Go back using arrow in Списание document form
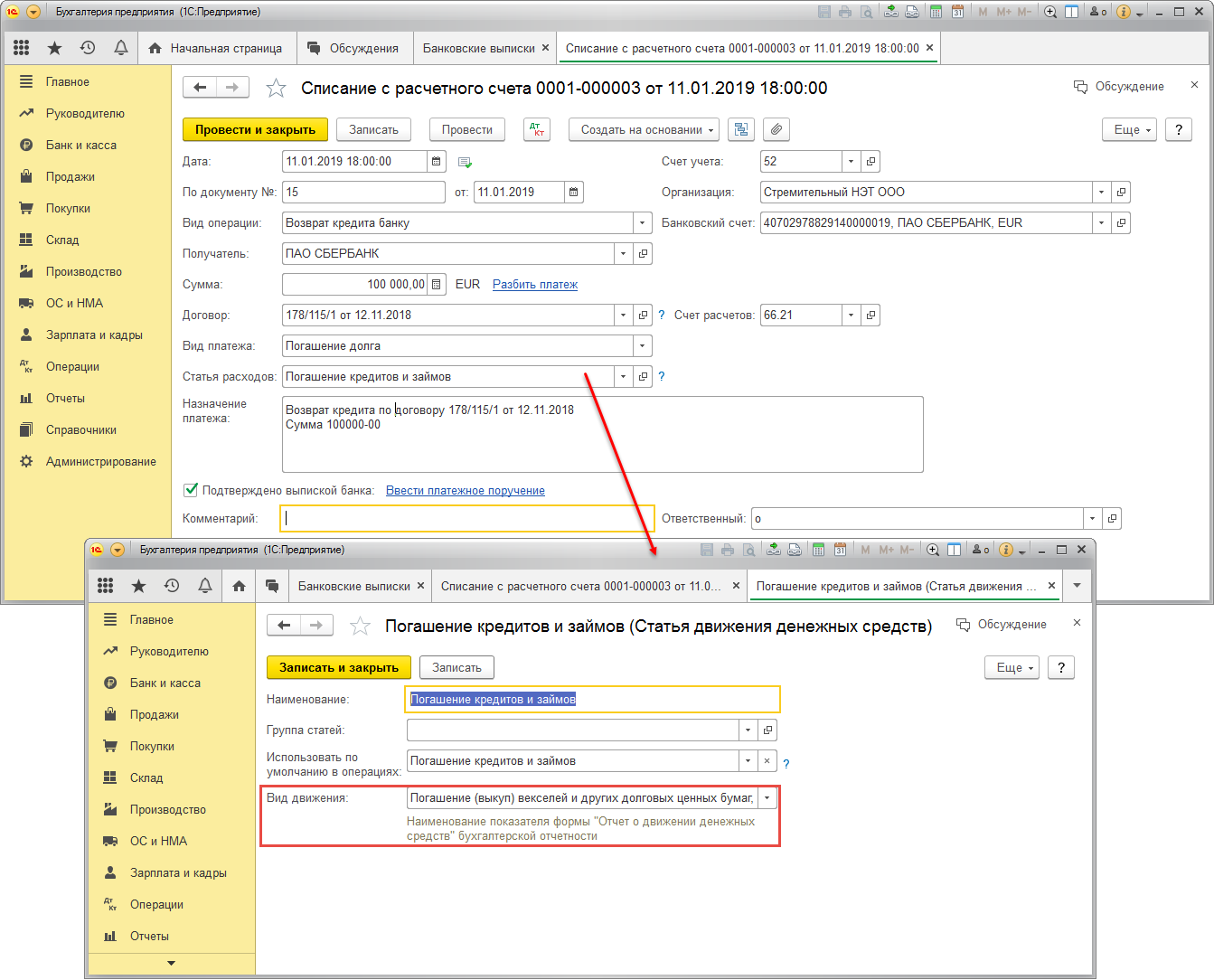 pos(200,87)
